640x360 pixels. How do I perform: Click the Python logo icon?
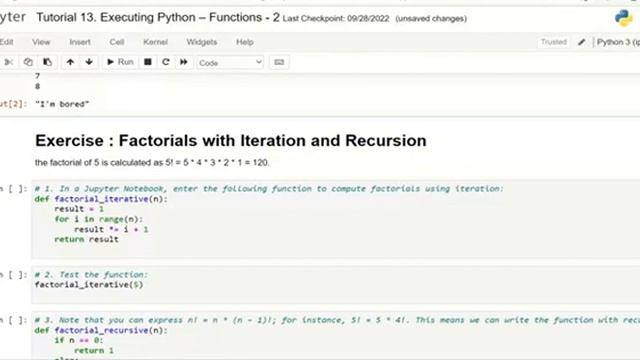[x=624, y=18]
